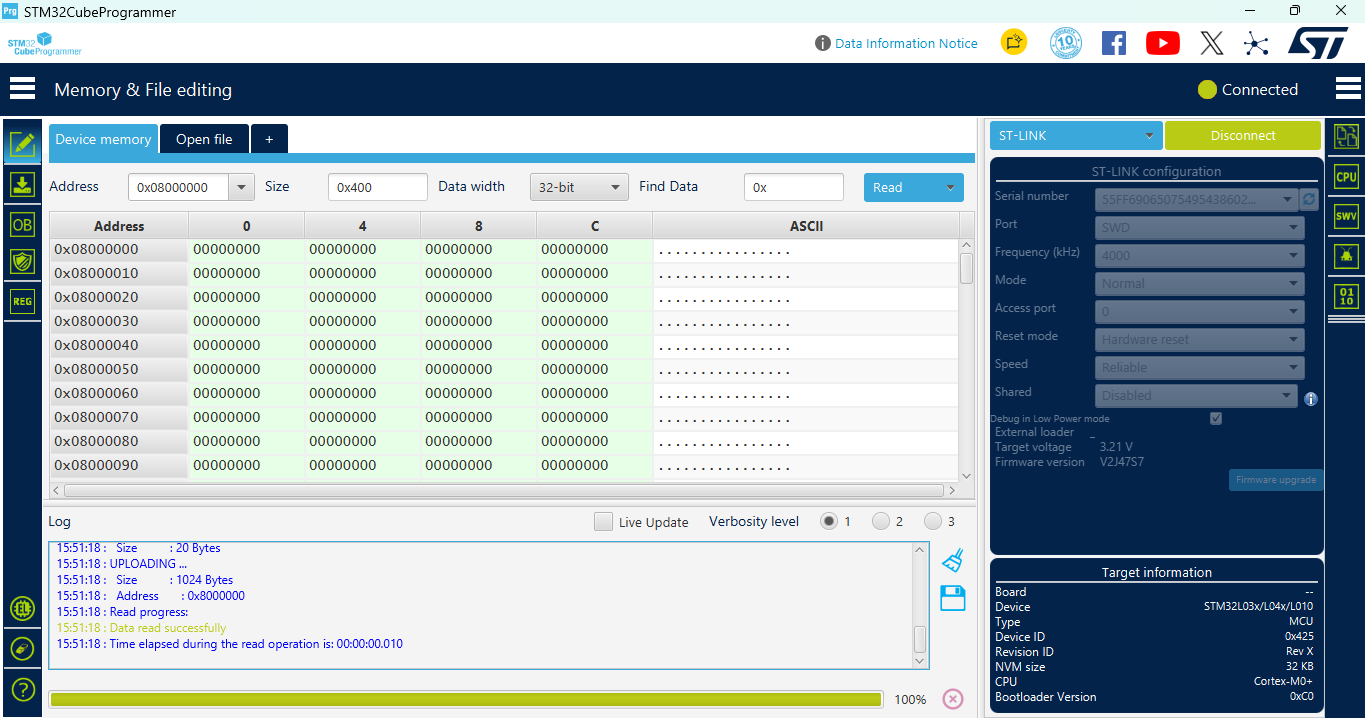This screenshot has width=1365, height=718.
Task: Open the Access port dropdown
Action: 1200,312
